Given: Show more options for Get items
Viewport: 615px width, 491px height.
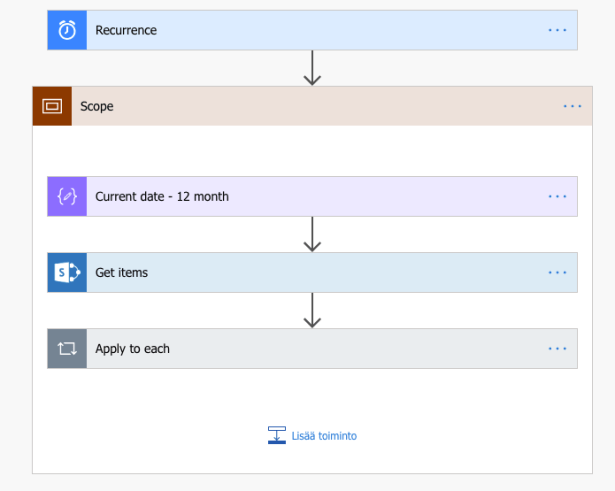Looking at the screenshot, I should coord(557,273).
